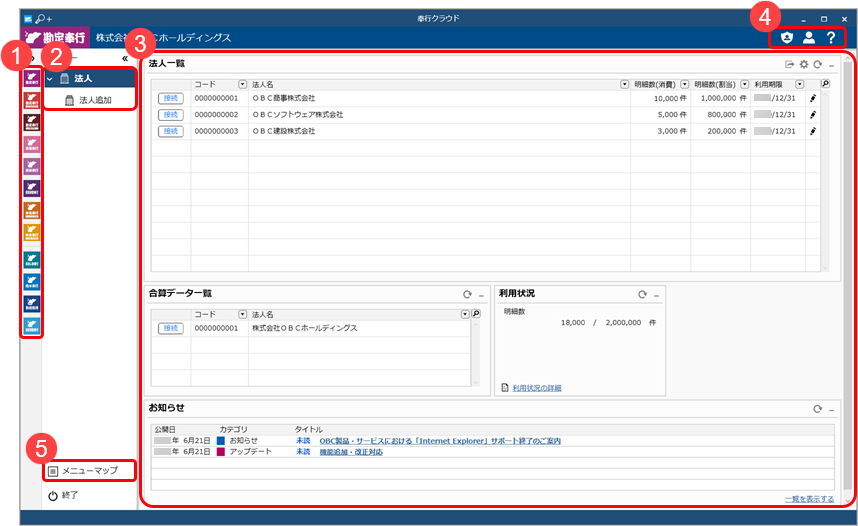Edit ＯＢＣ商事株式会社 with pencil icon

click(813, 99)
